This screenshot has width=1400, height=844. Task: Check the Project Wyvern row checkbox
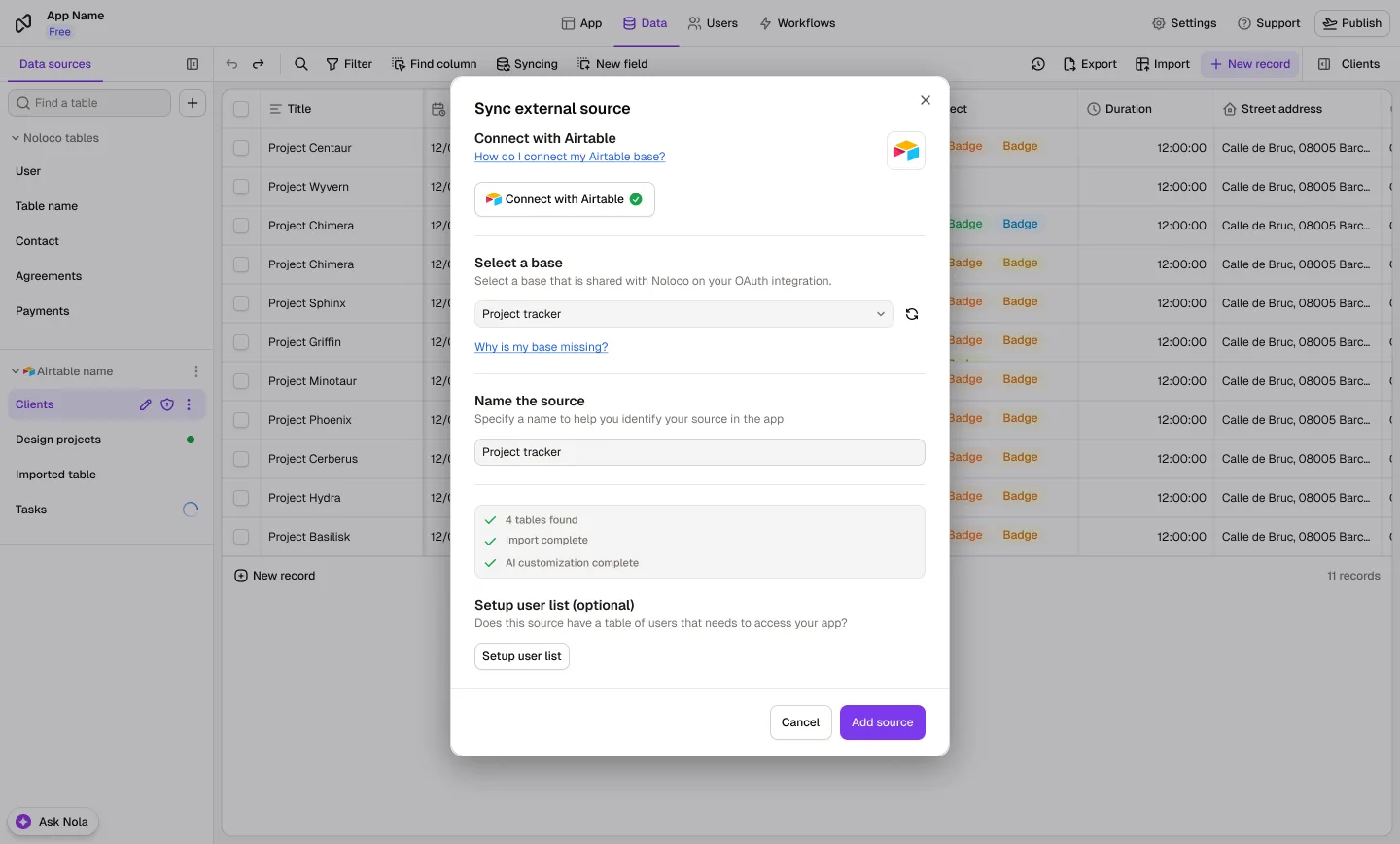(241, 187)
